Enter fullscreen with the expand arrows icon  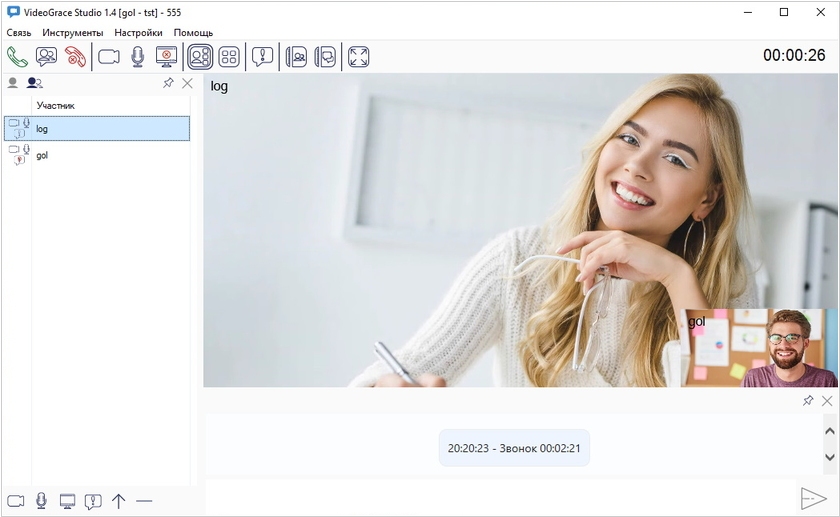point(358,57)
